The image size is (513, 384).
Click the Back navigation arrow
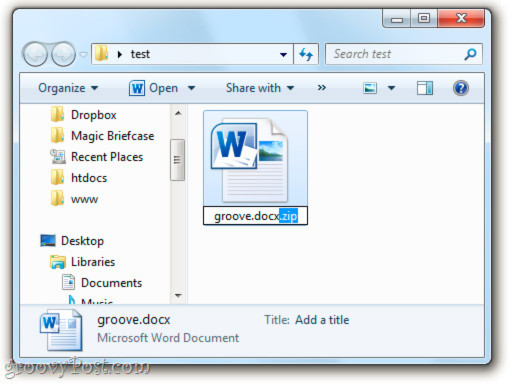point(34,54)
